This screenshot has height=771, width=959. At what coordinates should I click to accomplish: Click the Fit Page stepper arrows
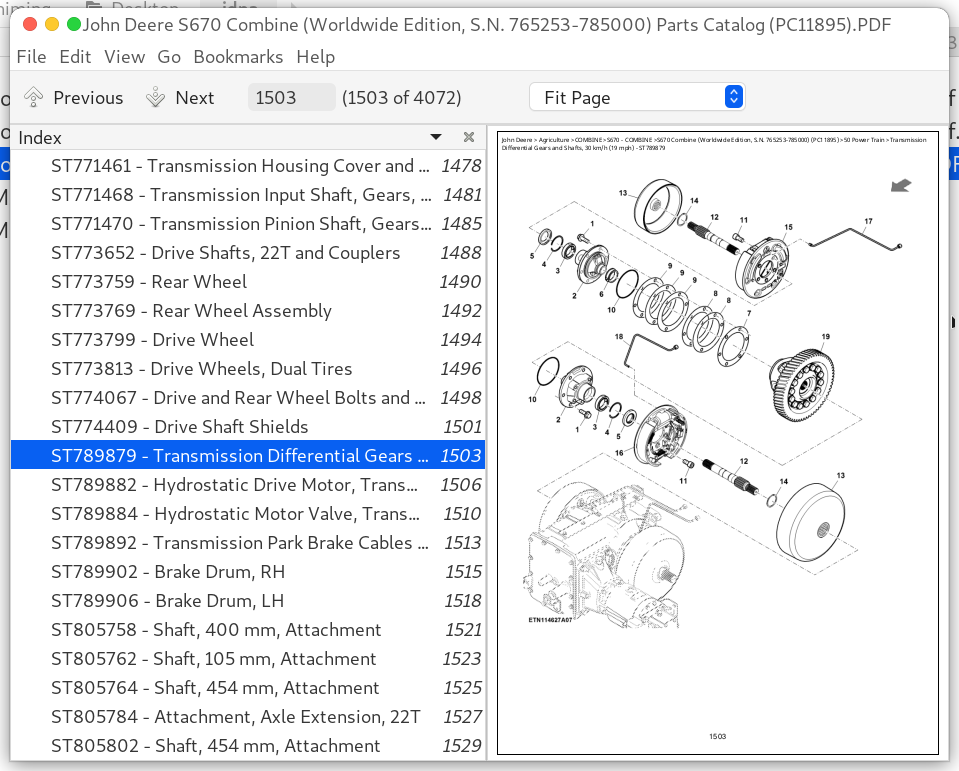point(733,96)
